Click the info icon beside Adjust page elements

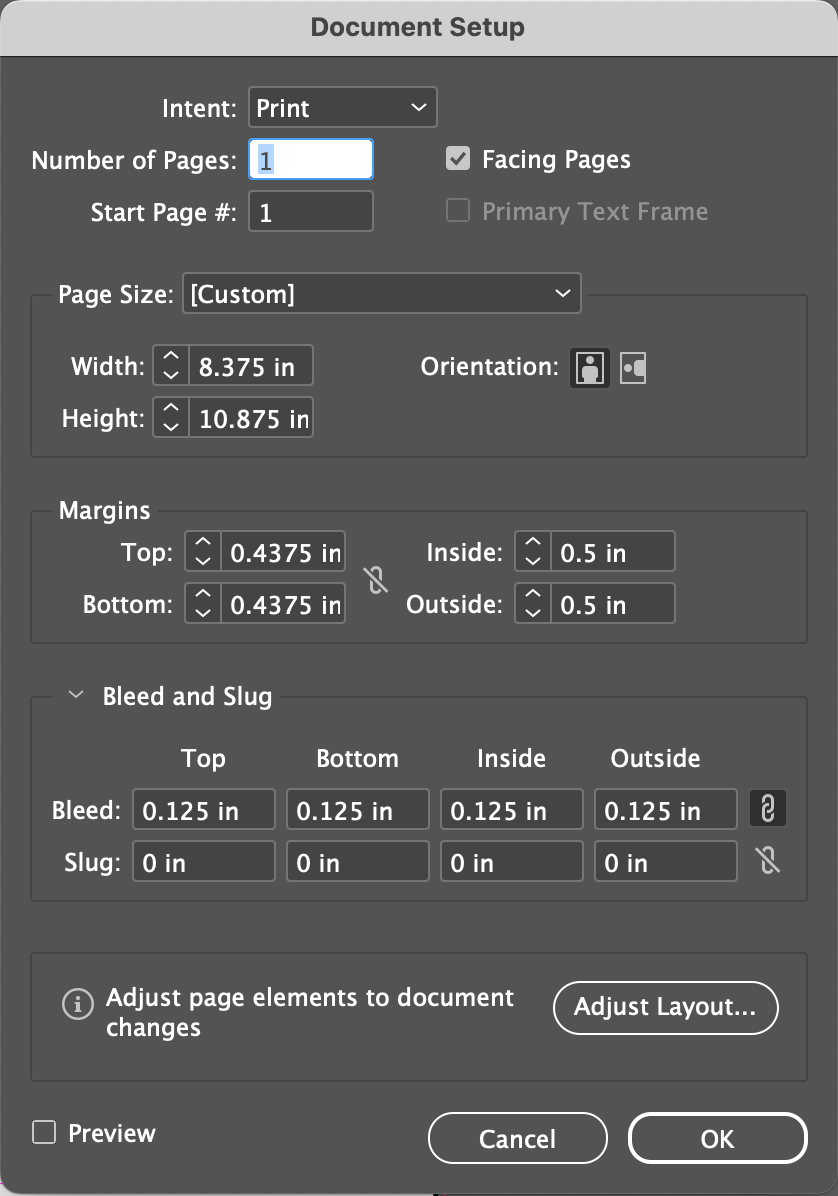click(x=77, y=1004)
